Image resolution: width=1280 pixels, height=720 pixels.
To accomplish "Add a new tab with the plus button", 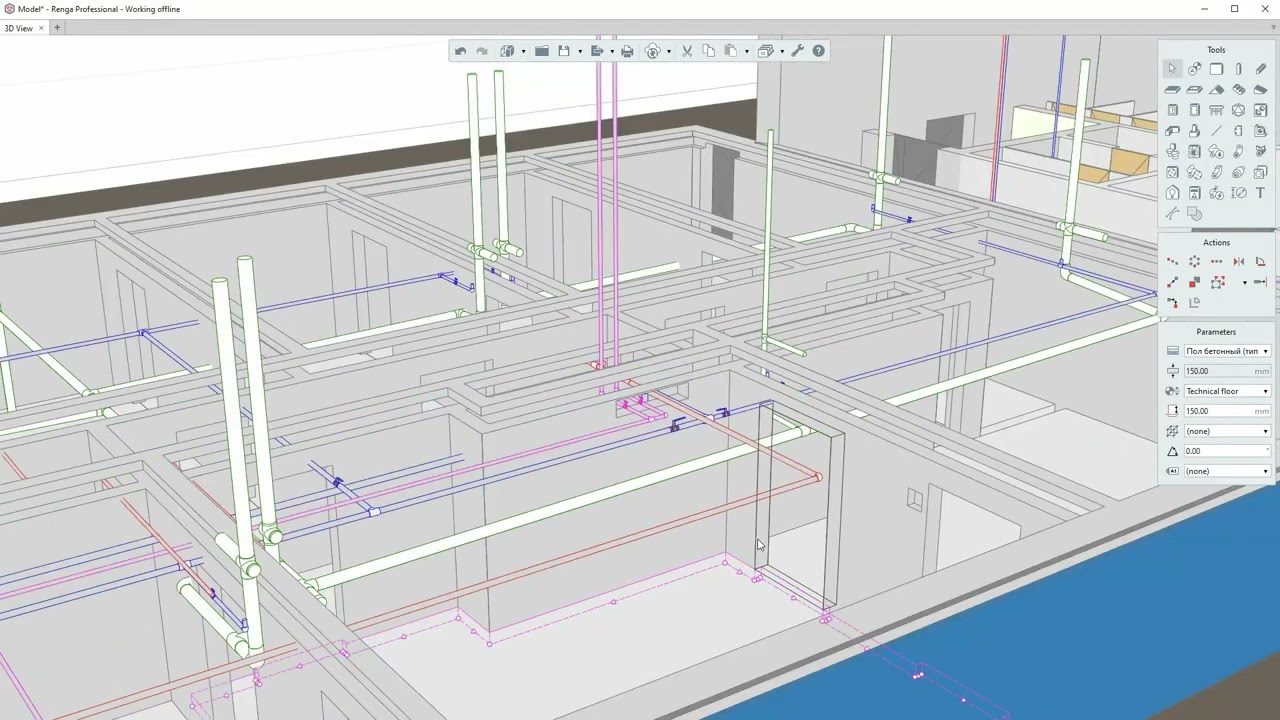I will (57, 28).
